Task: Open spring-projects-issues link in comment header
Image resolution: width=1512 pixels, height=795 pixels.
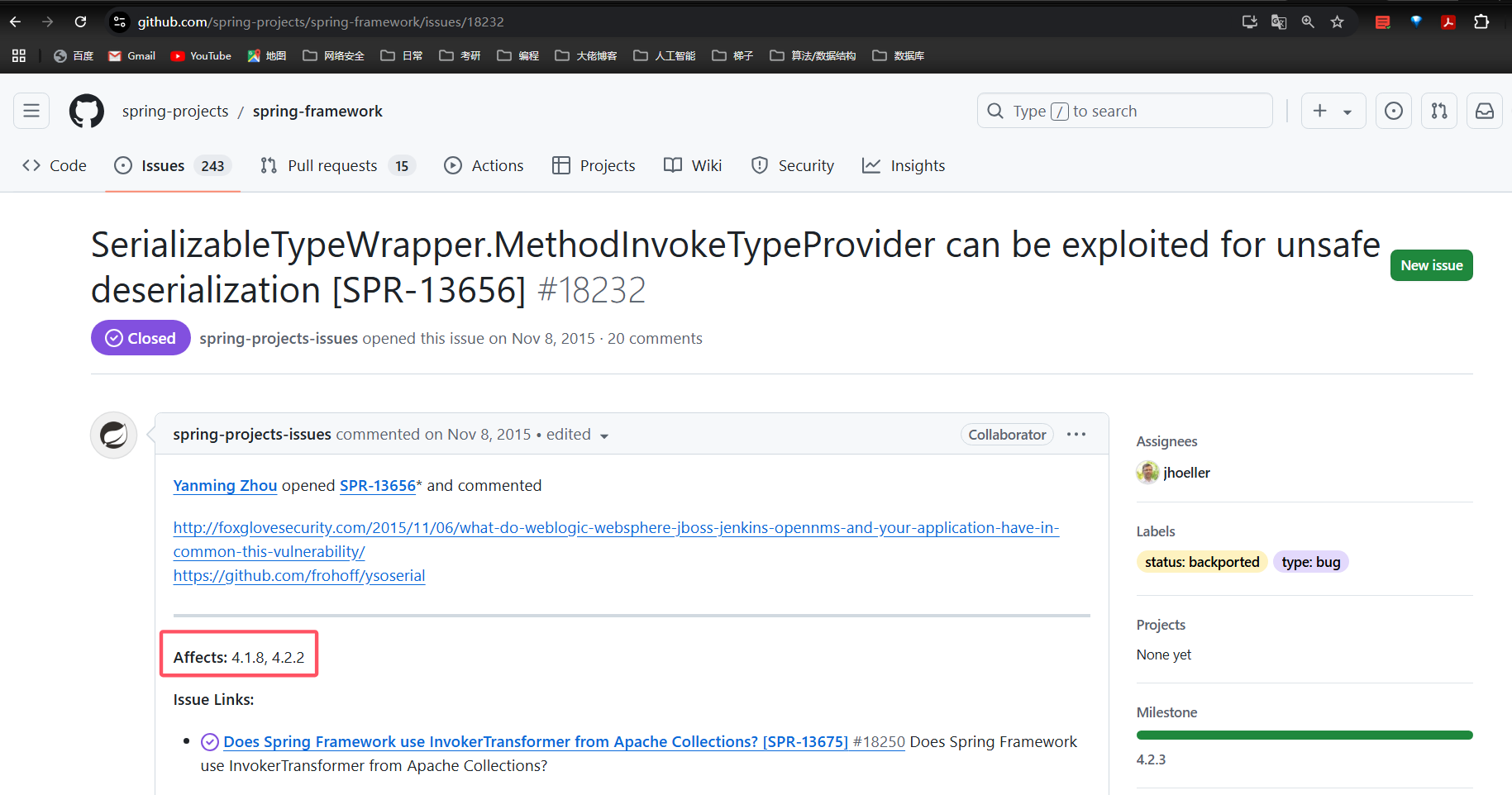Action: [252, 435]
